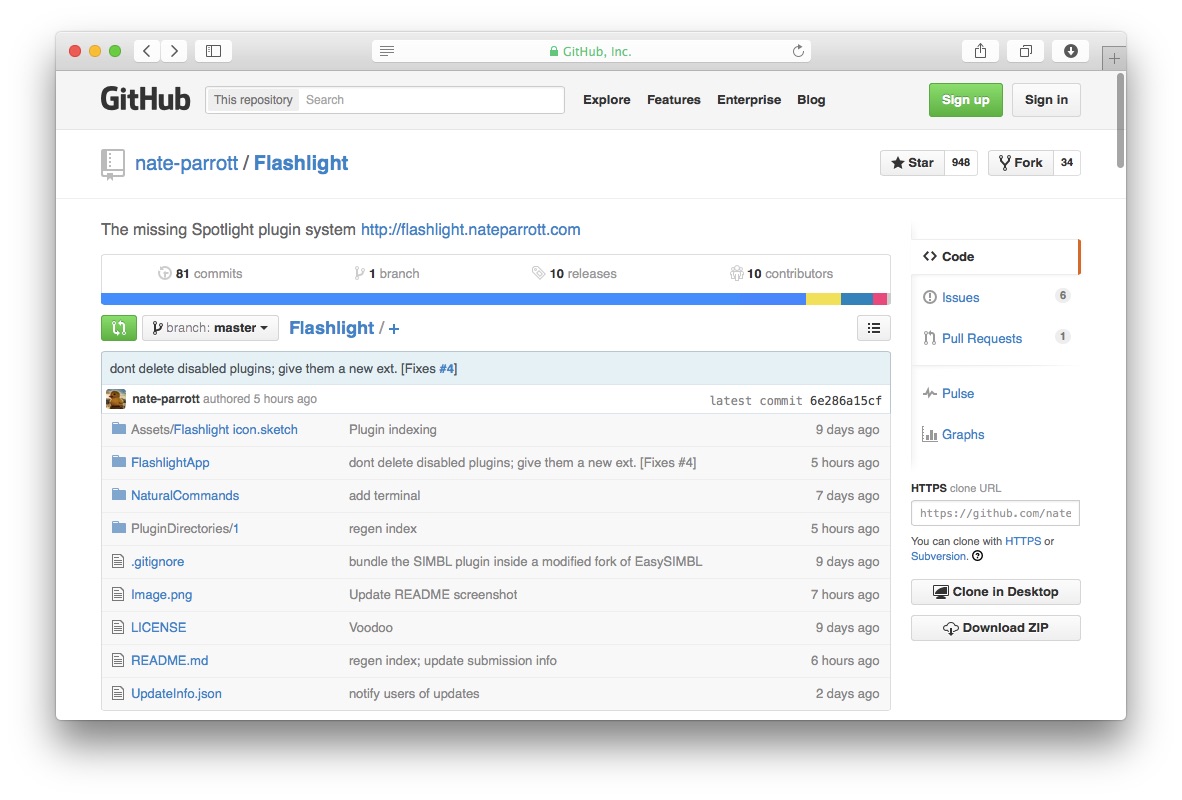The height and width of the screenshot is (800, 1182).
Task: Click the help icon next to Subversion
Action: tap(978, 556)
